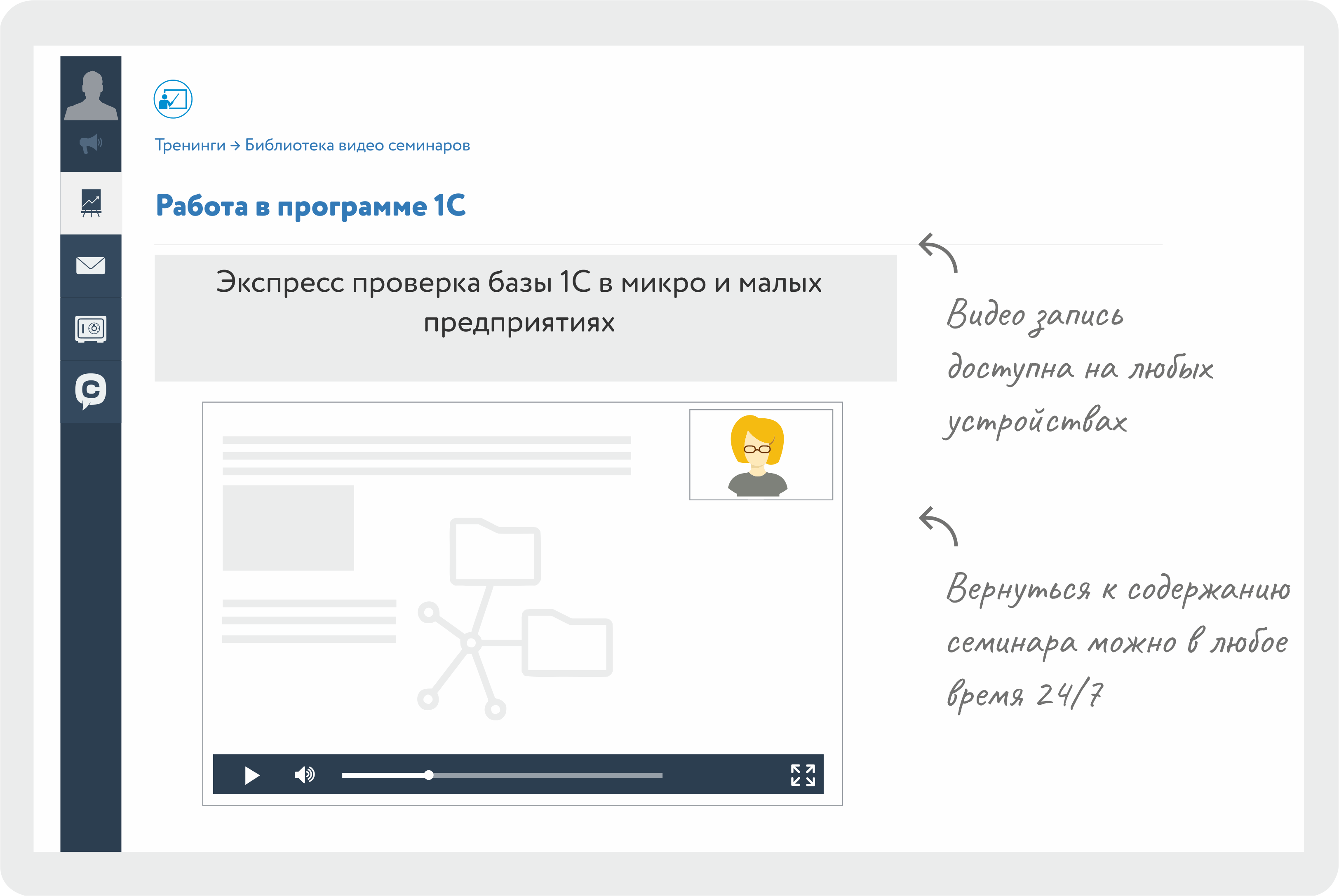Screen dimensions: 1339x896
Task: Open the safe vault sidebar icon
Action: pos(91,328)
